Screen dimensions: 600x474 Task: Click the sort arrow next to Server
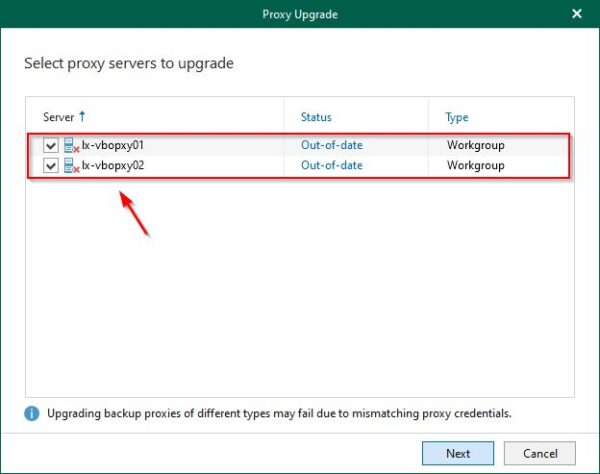click(x=82, y=116)
